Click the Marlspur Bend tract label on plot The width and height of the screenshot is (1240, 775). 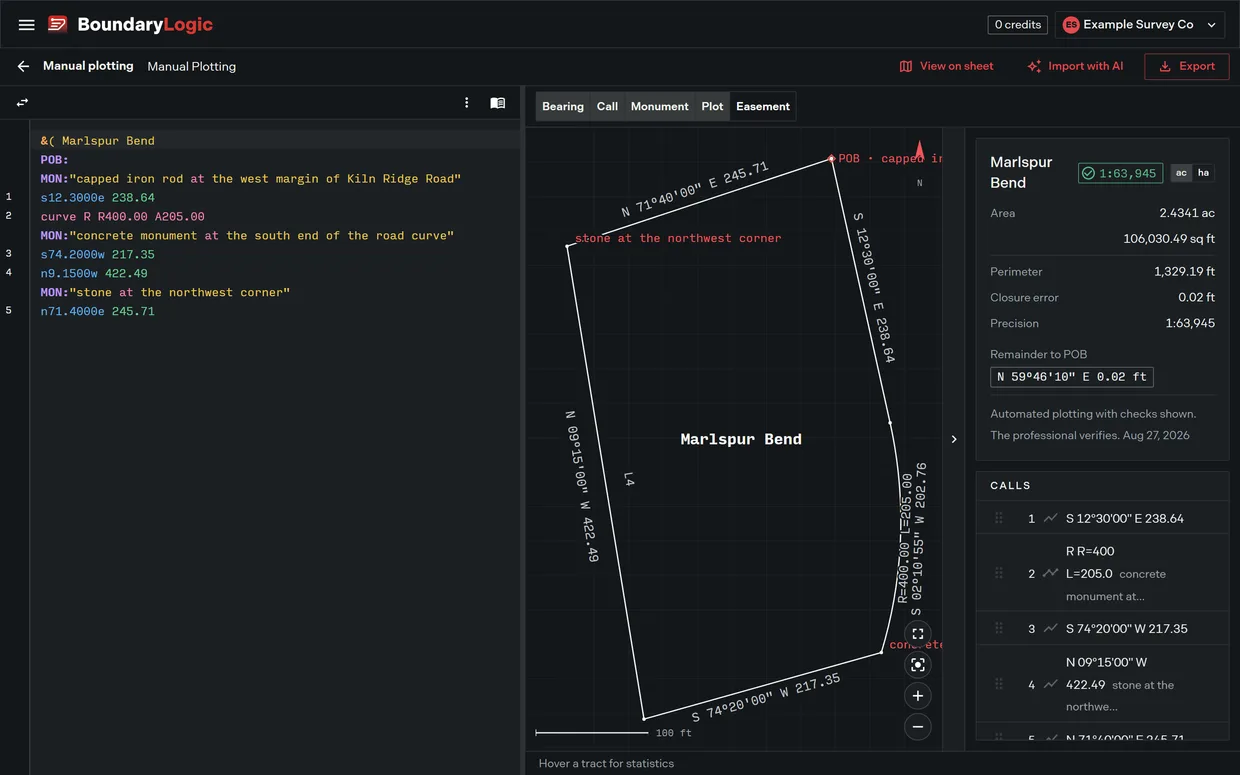pyautogui.click(x=741, y=439)
